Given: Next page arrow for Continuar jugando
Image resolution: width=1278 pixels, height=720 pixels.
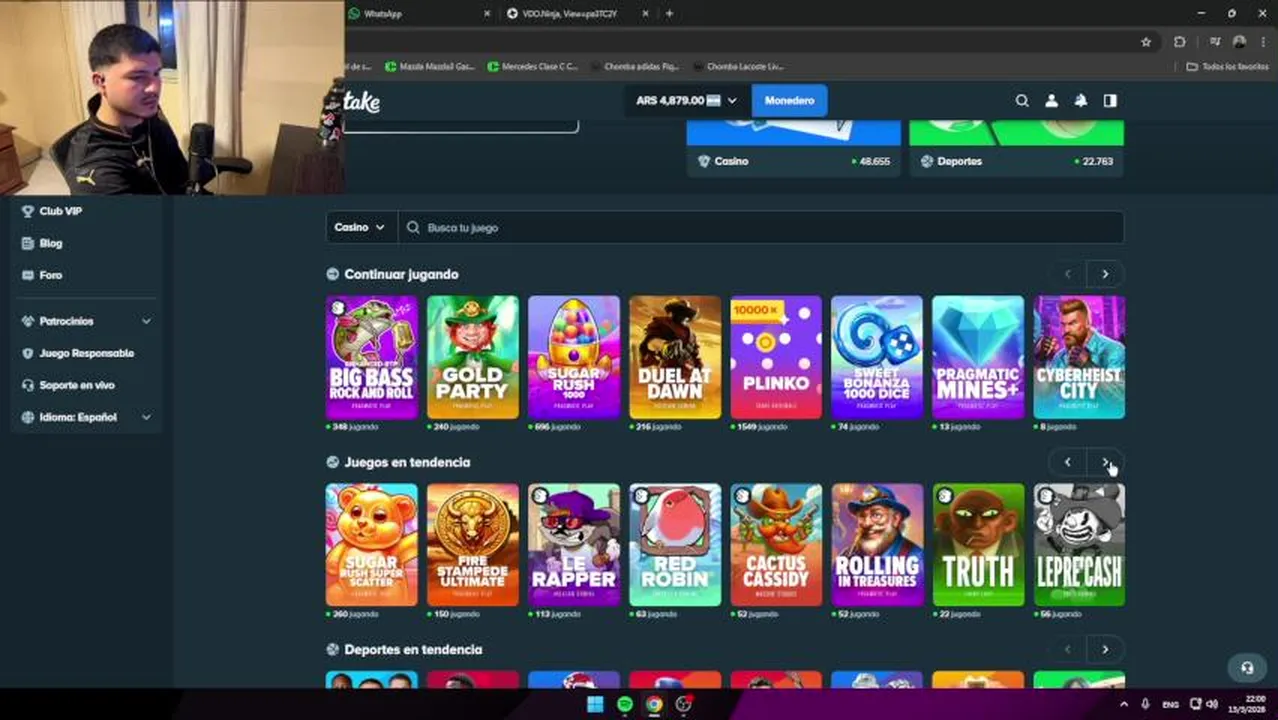Looking at the screenshot, I should pyautogui.click(x=1105, y=274).
